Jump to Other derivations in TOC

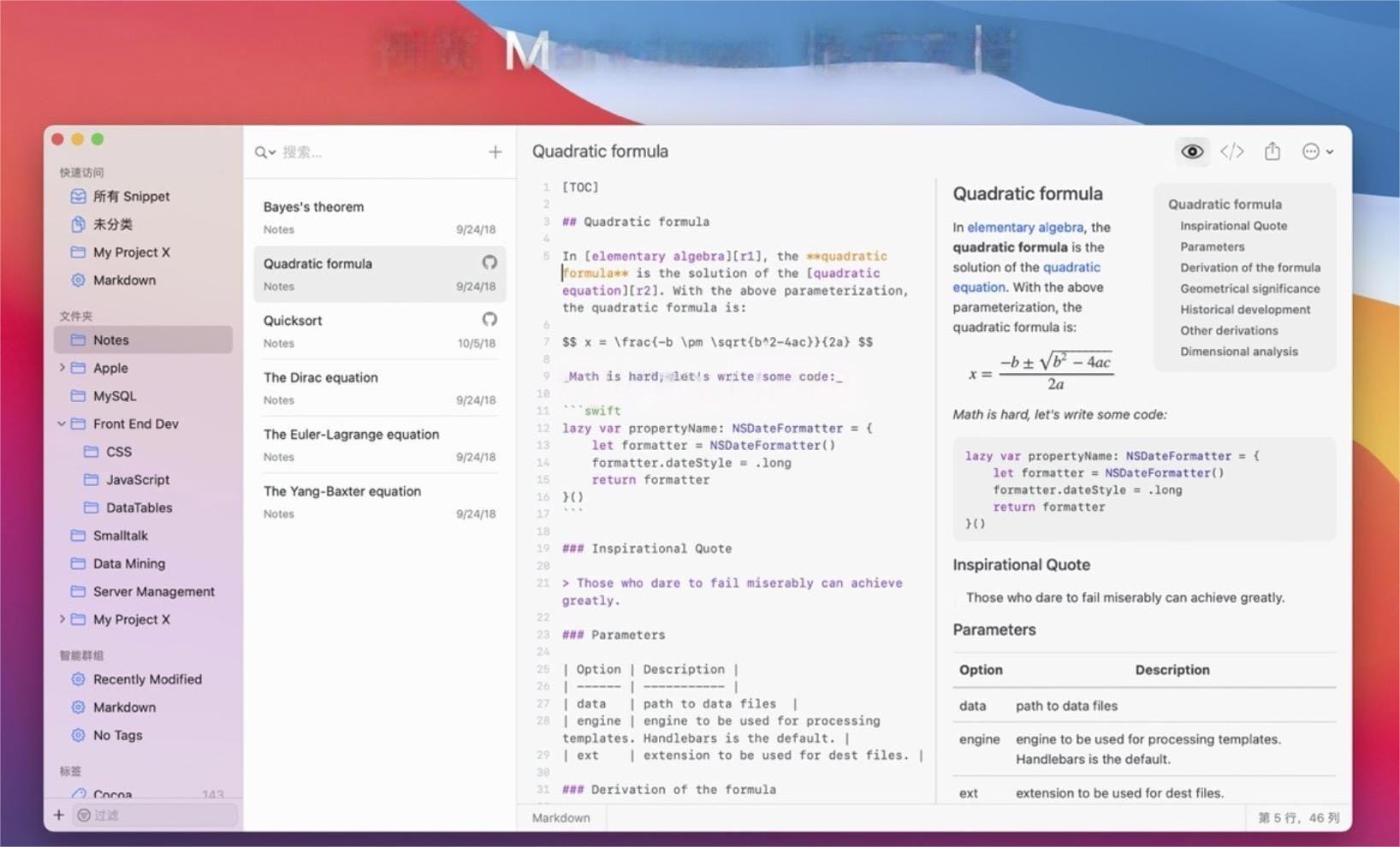[1229, 330]
